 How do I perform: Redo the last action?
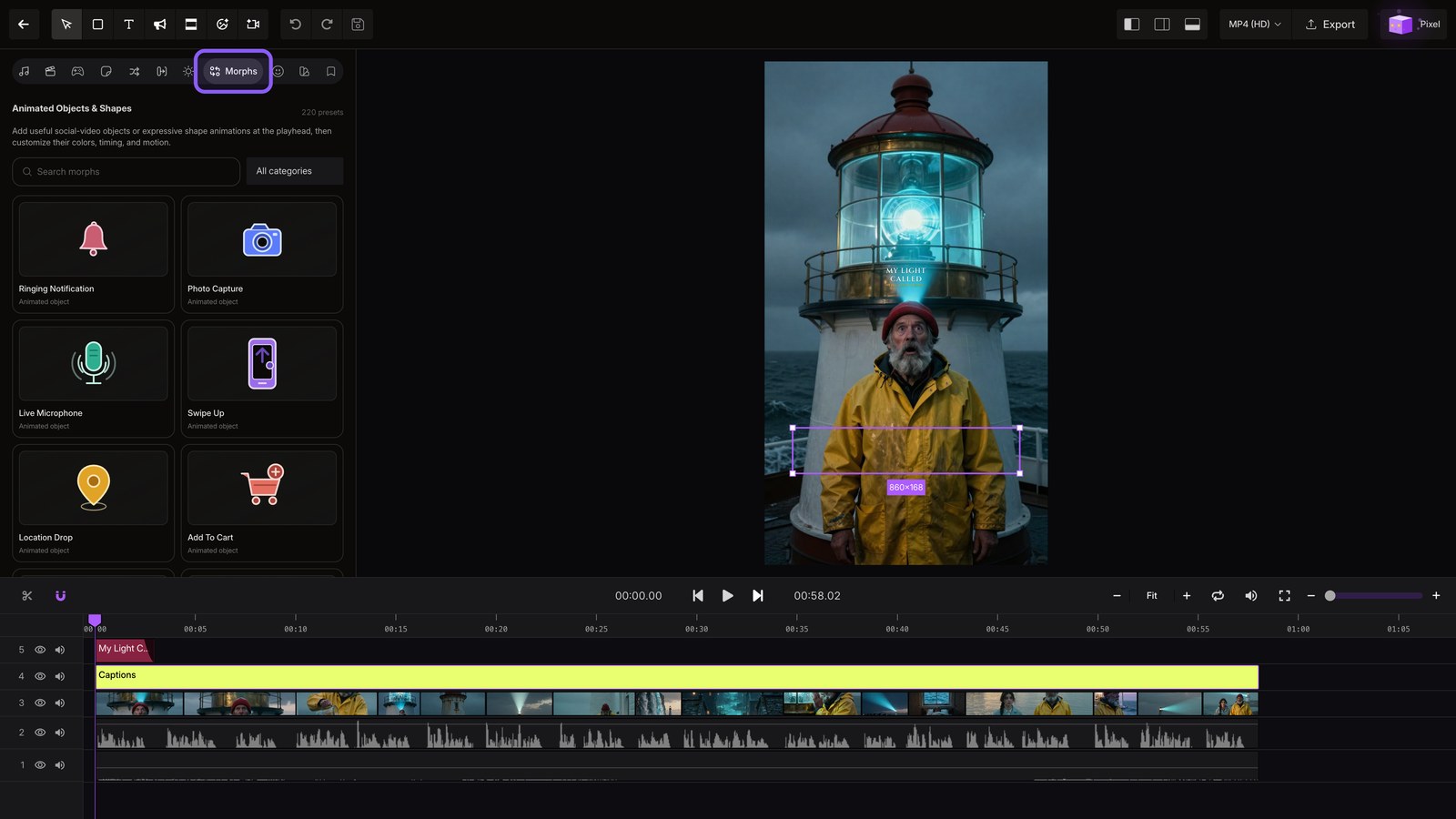point(327,25)
